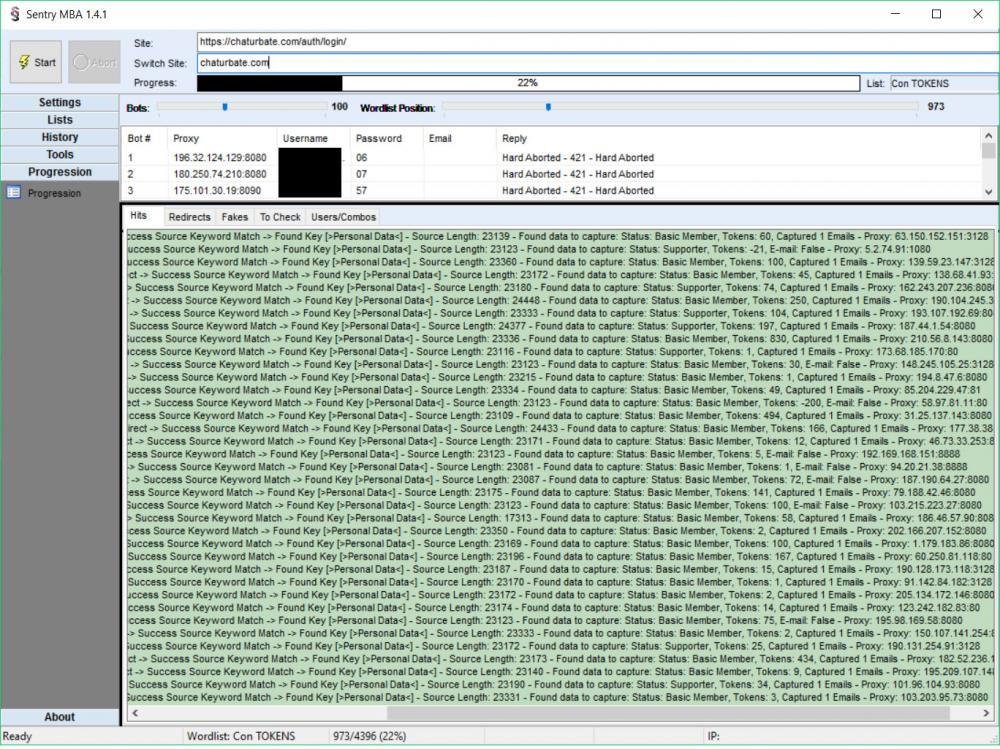This screenshot has width=1000, height=749.
Task: Select the hit line with proxy 63.150.152.151:3128
Action: (560, 237)
